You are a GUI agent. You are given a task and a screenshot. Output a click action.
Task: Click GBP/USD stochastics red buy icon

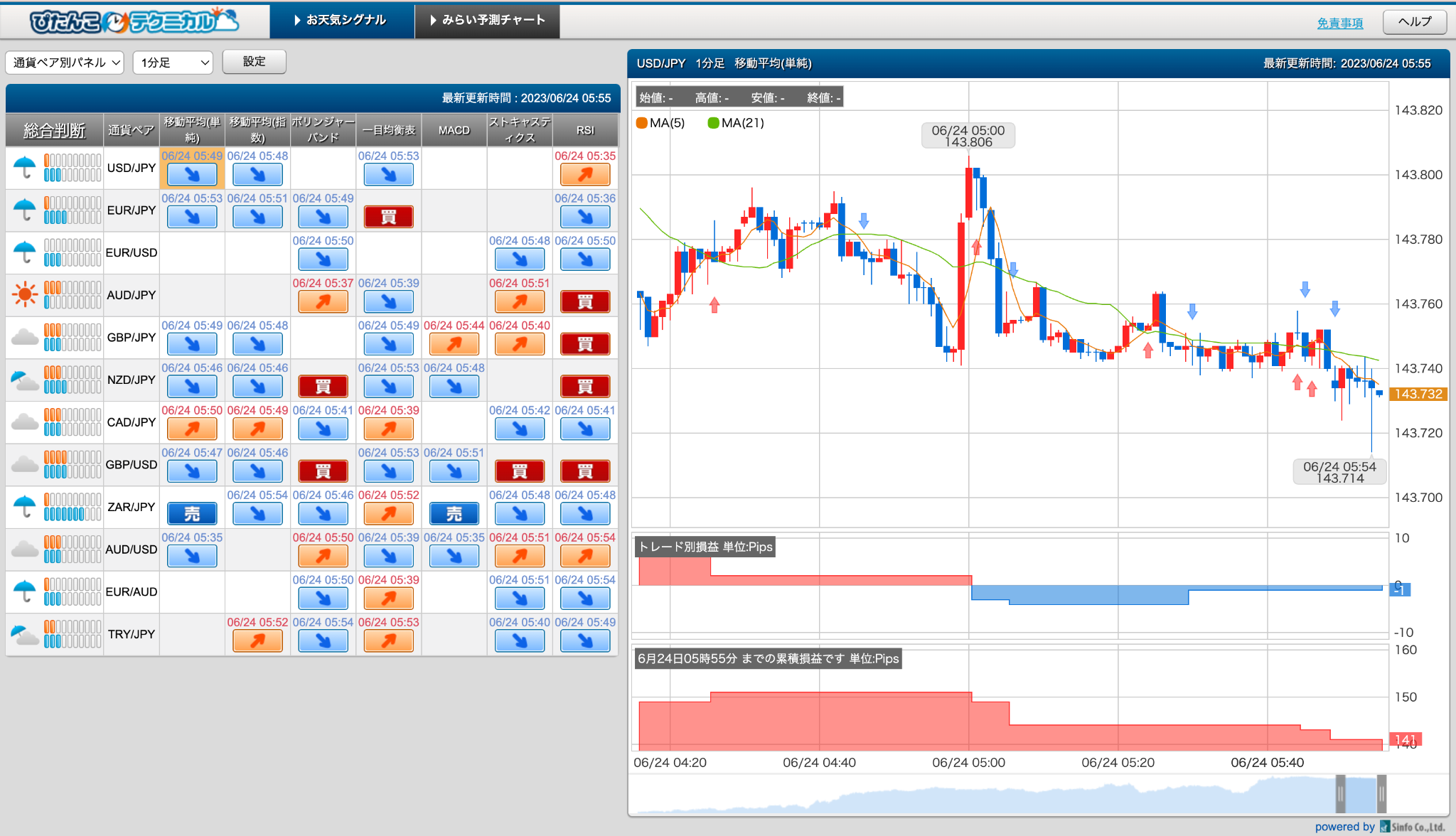tap(520, 471)
